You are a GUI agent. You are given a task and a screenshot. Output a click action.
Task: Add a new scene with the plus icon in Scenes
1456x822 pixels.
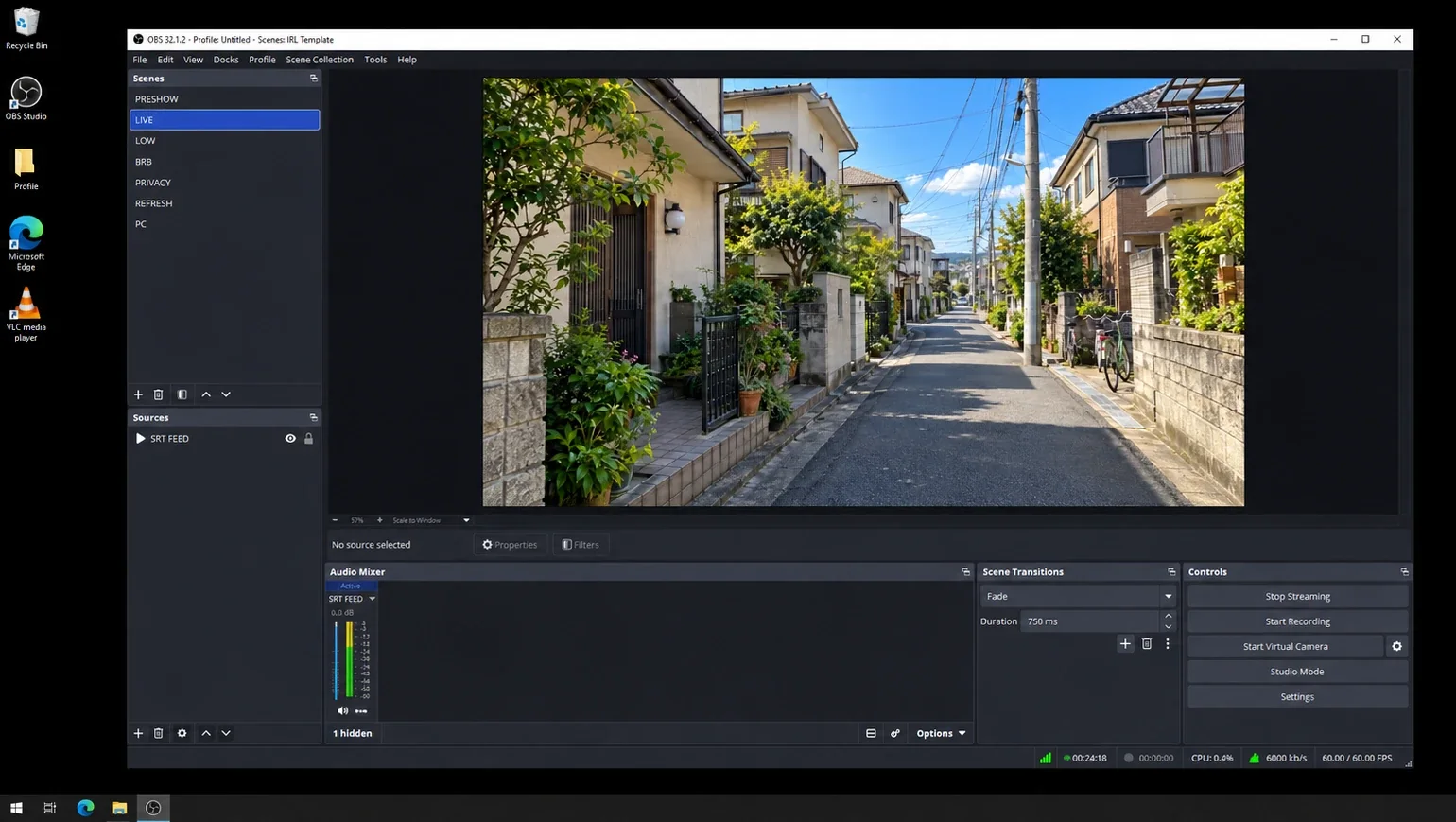[138, 394]
